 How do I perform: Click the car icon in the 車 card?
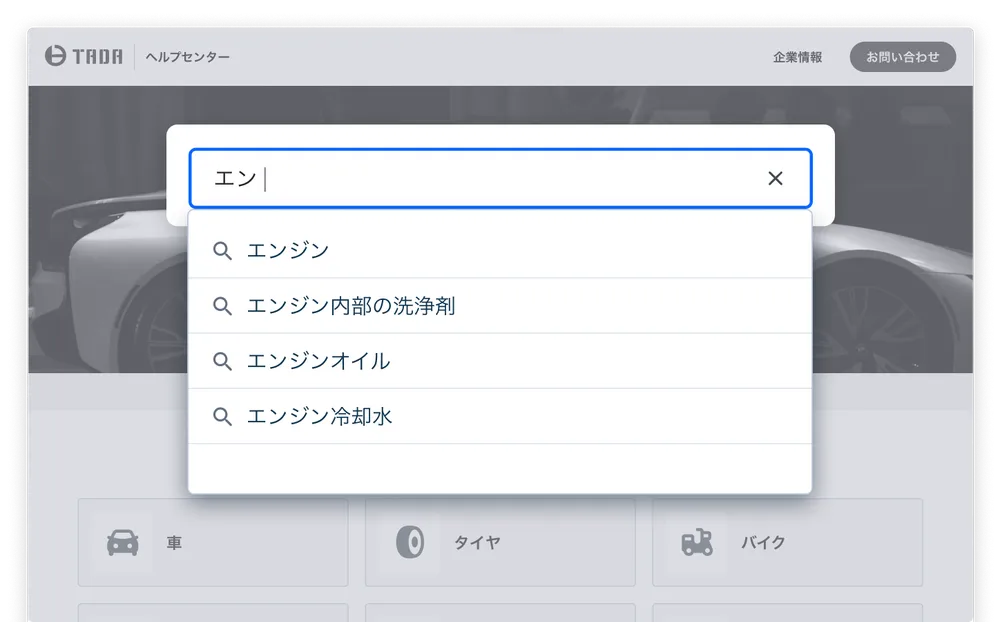pos(122,543)
